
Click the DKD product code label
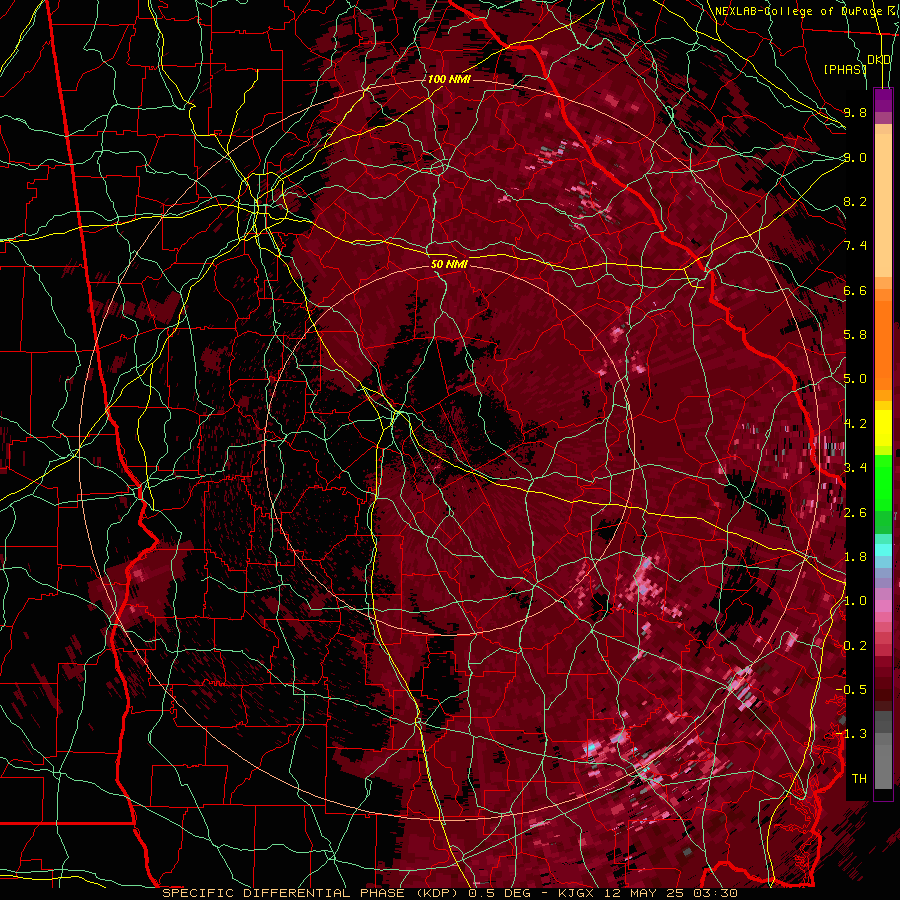tap(879, 60)
